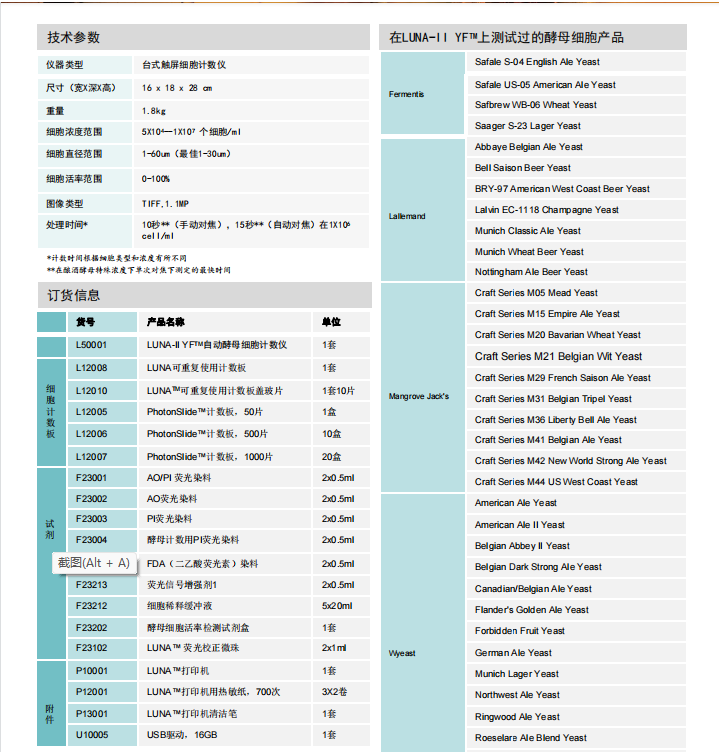
Task: Select catalog number F23004
Action: (x=91, y=540)
